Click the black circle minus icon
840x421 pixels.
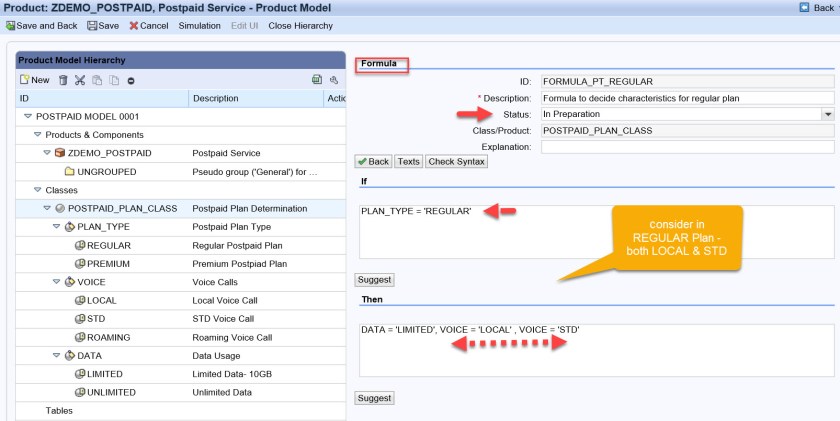(131, 80)
